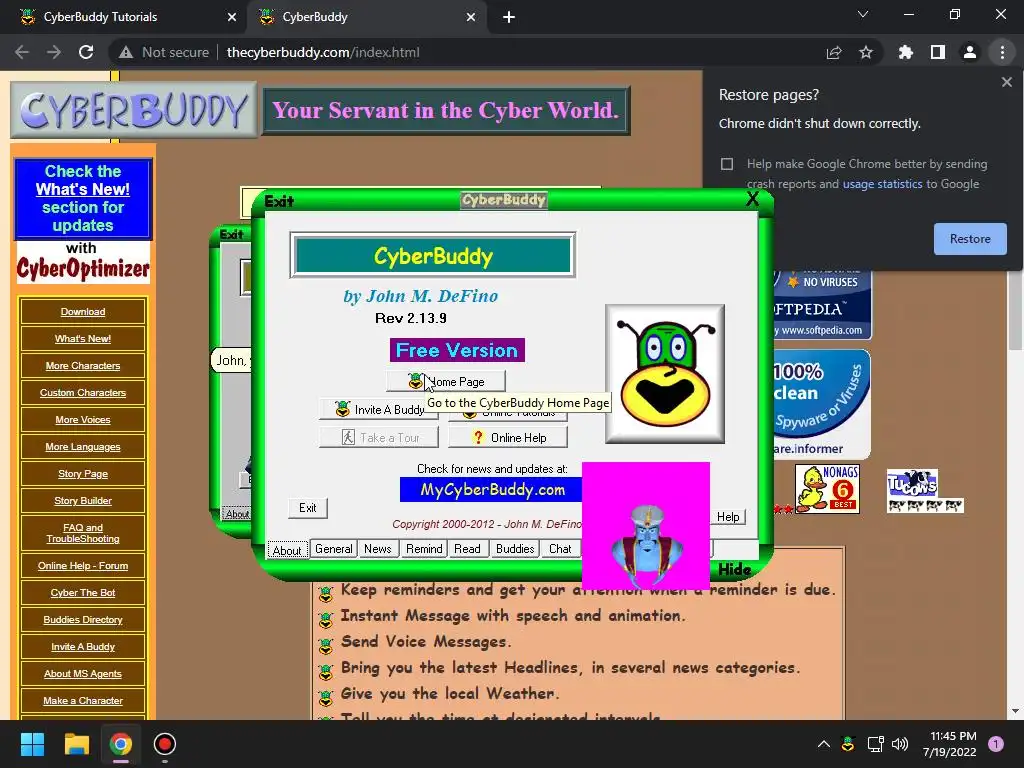Open the Invite A Buddy sidebar link
1024x768 pixels.
tap(83, 647)
